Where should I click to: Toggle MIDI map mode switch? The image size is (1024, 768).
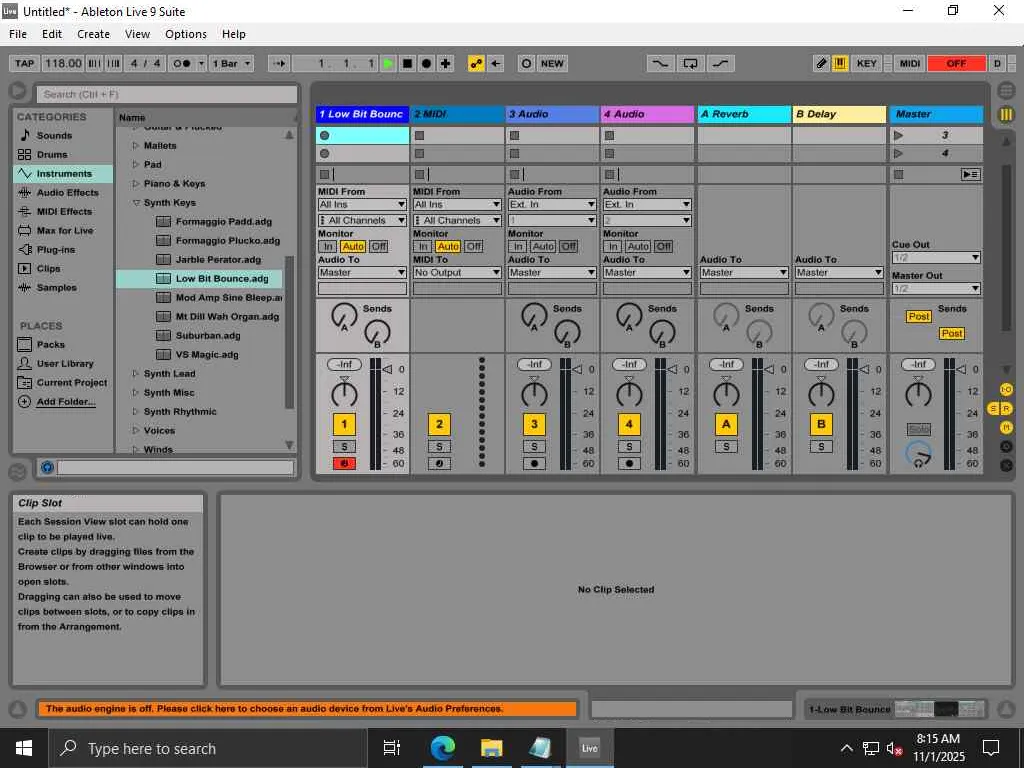pyautogui.click(x=910, y=63)
